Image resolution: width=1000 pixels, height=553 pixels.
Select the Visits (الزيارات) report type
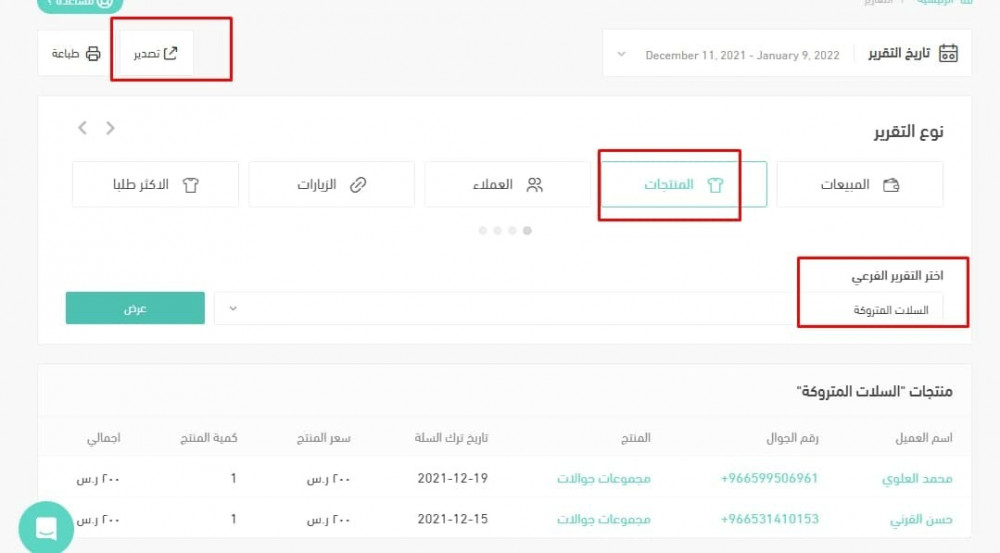pos(331,185)
